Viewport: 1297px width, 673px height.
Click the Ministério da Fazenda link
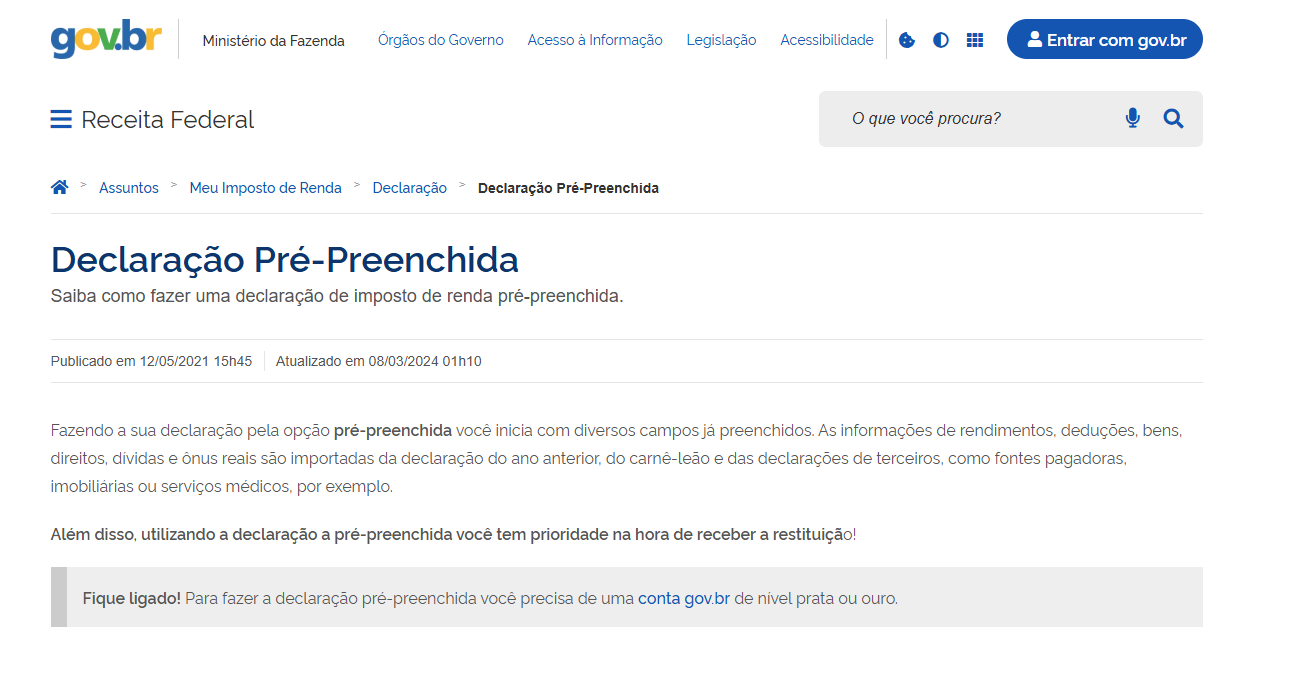pos(273,41)
